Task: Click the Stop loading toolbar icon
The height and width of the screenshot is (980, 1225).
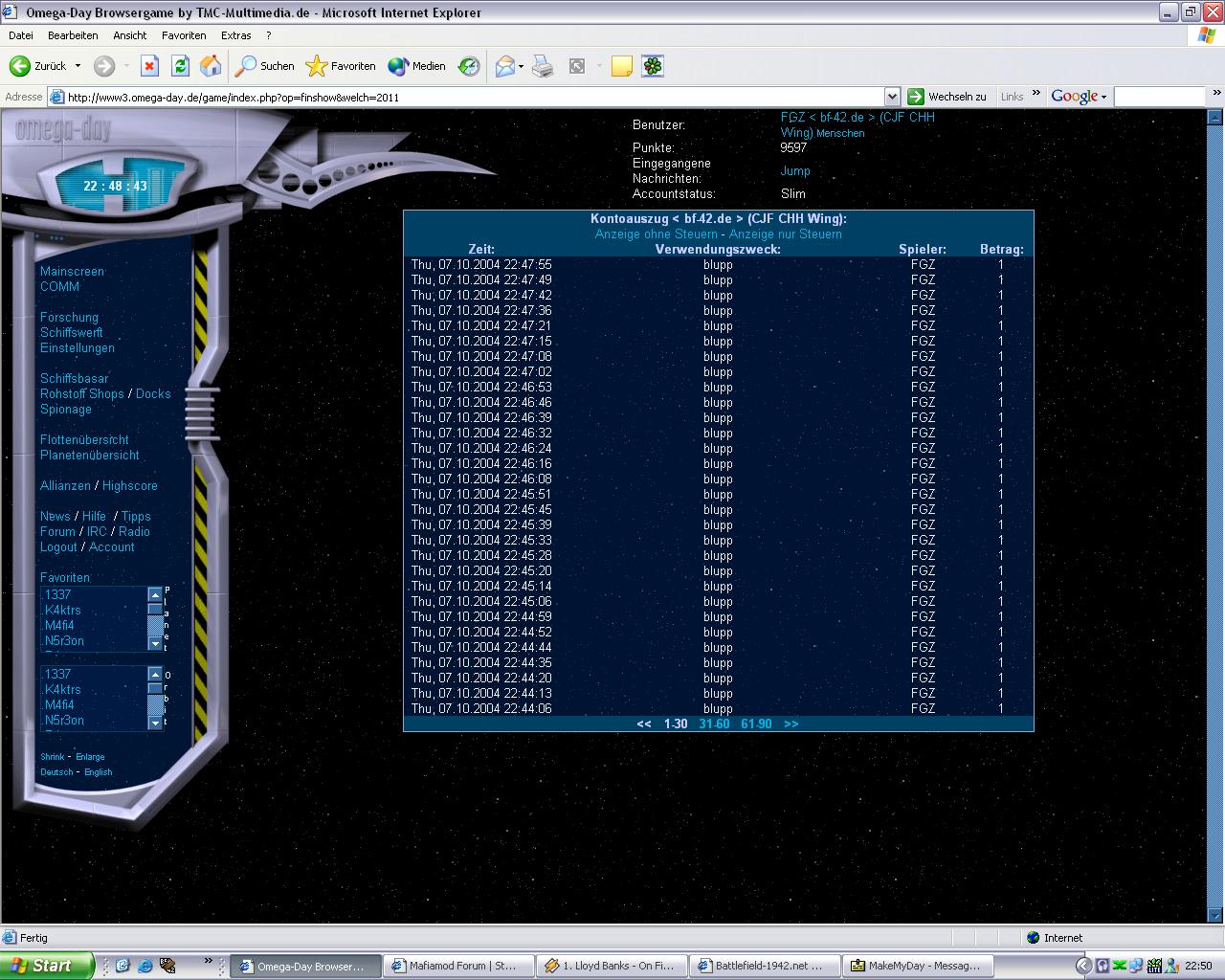Action: 149,66
